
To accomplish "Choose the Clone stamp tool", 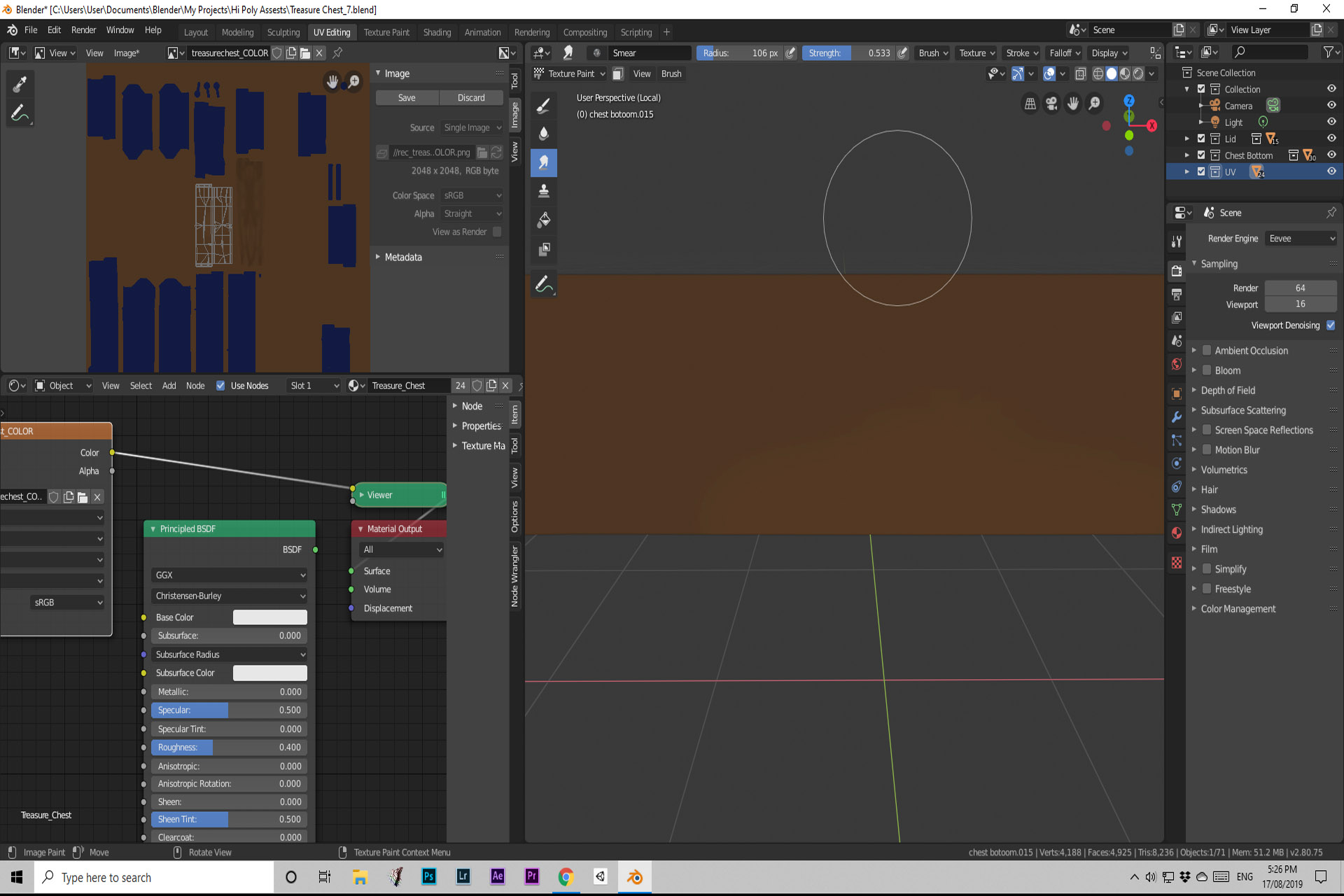I will 543,191.
